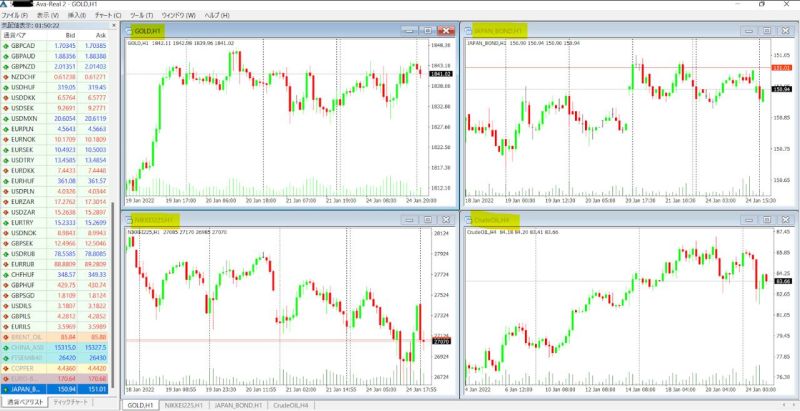Image resolution: width=800 pixels, height=411 pixels.
Task: Select the EURSEK symbol row
Action: pos(55,150)
